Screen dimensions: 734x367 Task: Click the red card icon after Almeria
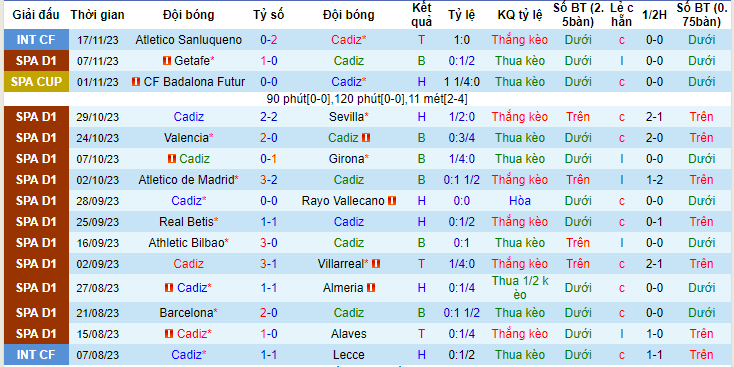pos(371,287)
